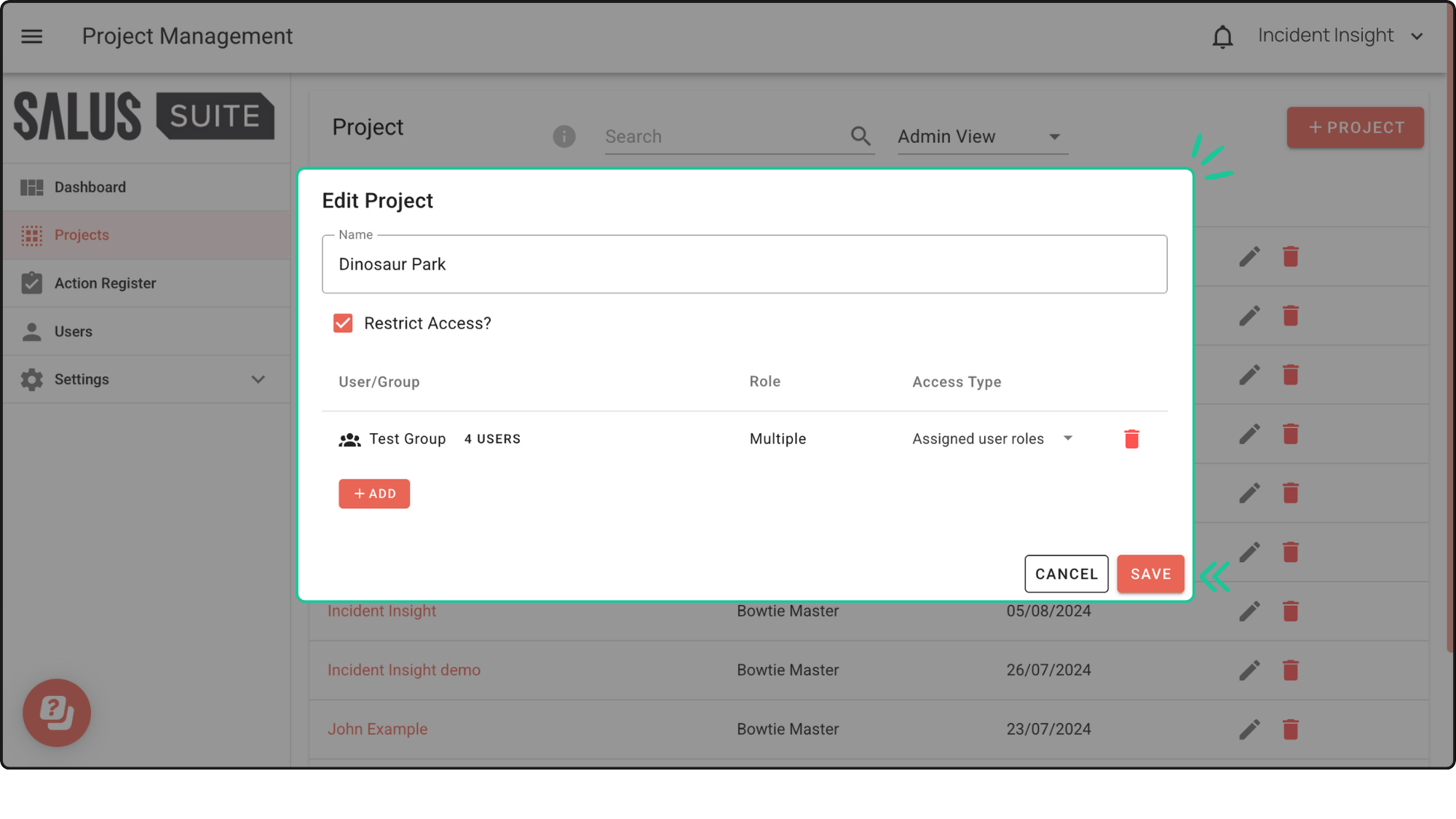Delete Test Group from access list

pos(1131,439)
